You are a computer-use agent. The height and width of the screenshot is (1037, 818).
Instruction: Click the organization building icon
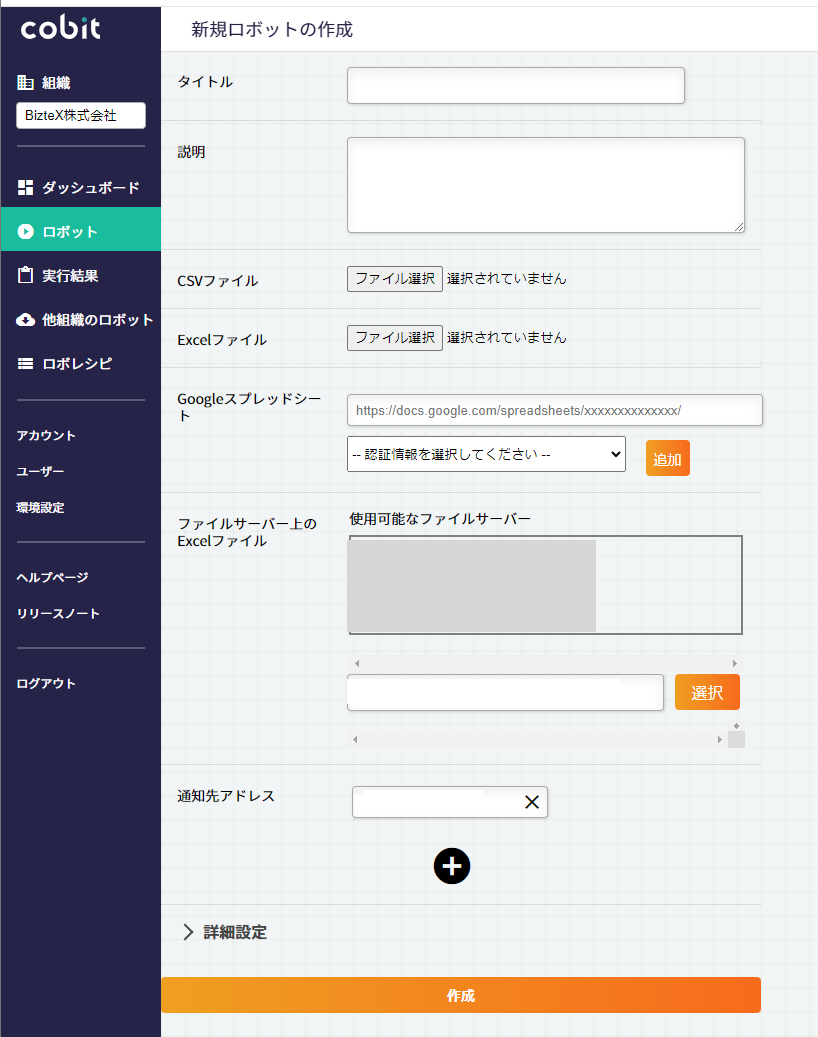25,83
